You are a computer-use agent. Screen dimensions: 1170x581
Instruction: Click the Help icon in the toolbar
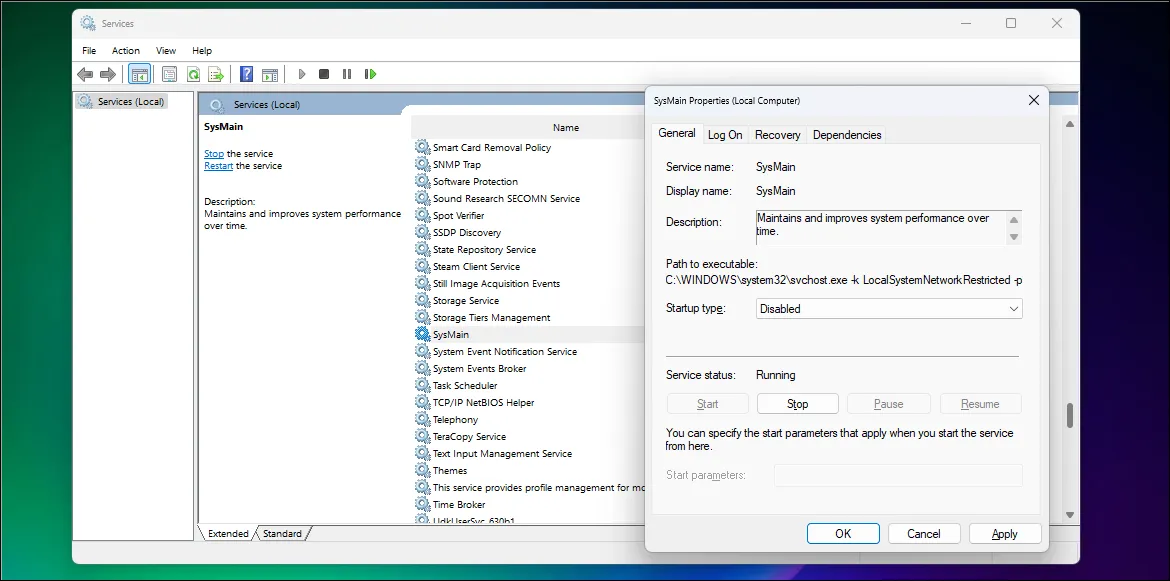245,73
